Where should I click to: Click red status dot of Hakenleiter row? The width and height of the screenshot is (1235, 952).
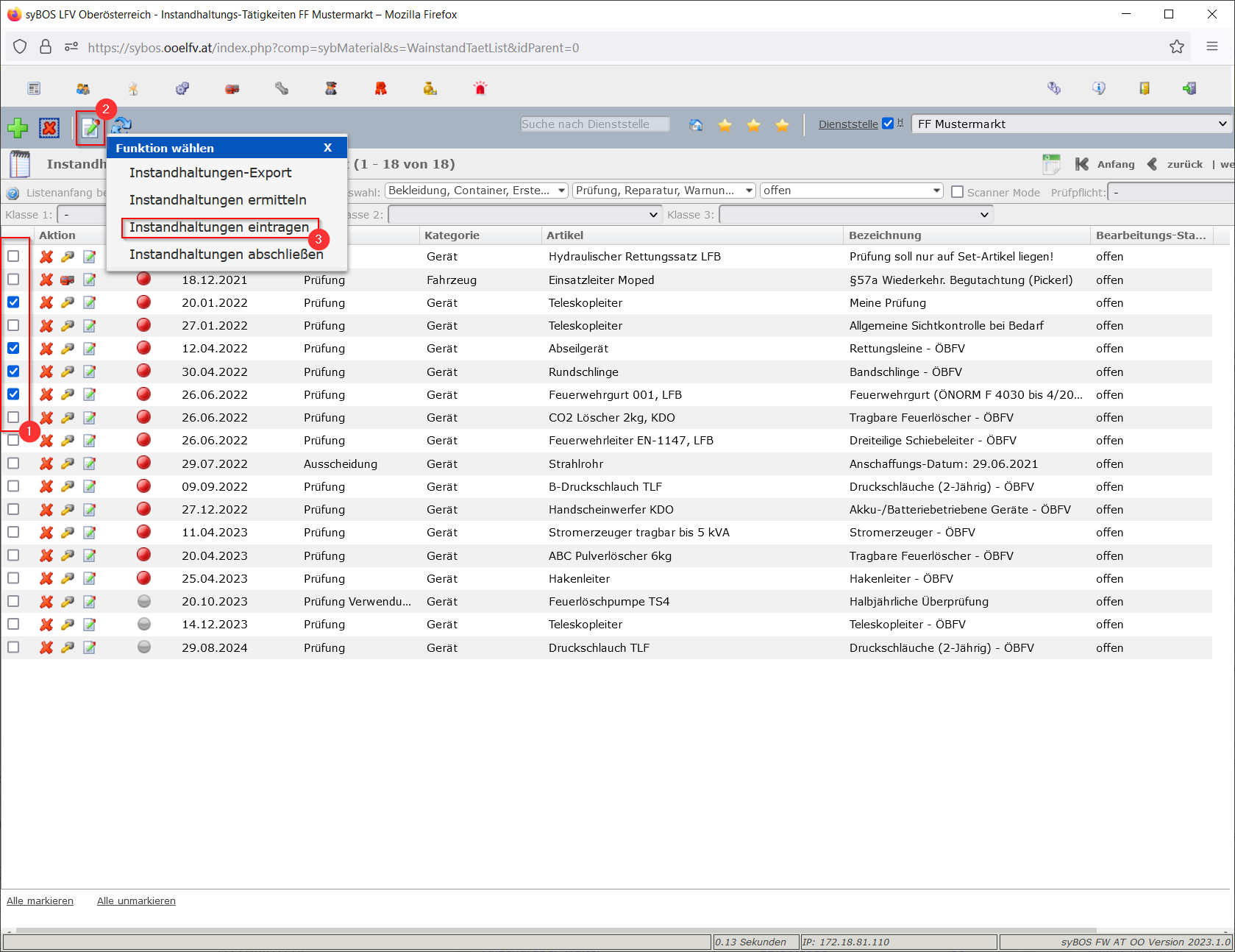144,578
